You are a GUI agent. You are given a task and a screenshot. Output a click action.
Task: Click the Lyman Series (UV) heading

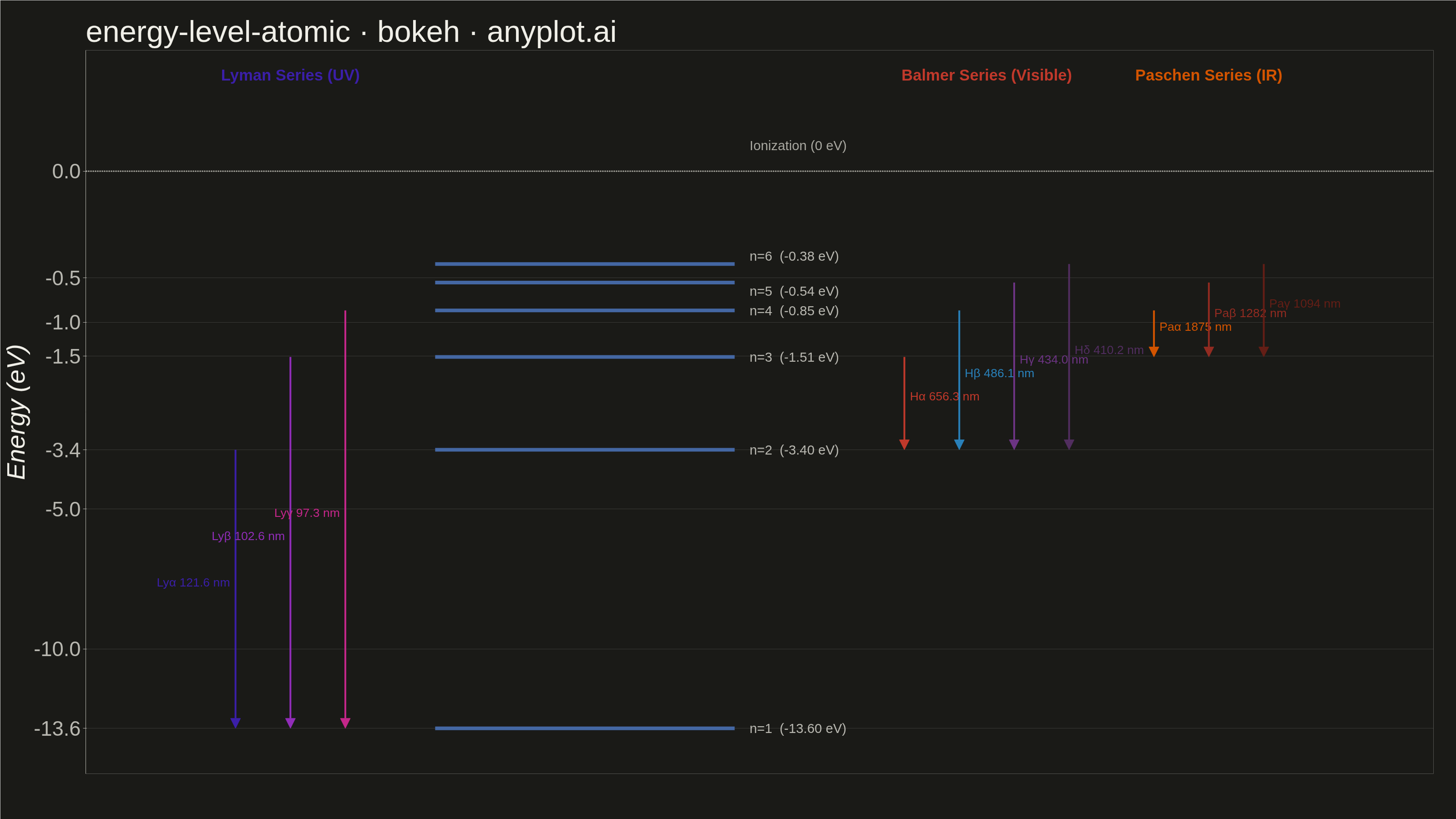pyautogui.click(x=290, y=75)
